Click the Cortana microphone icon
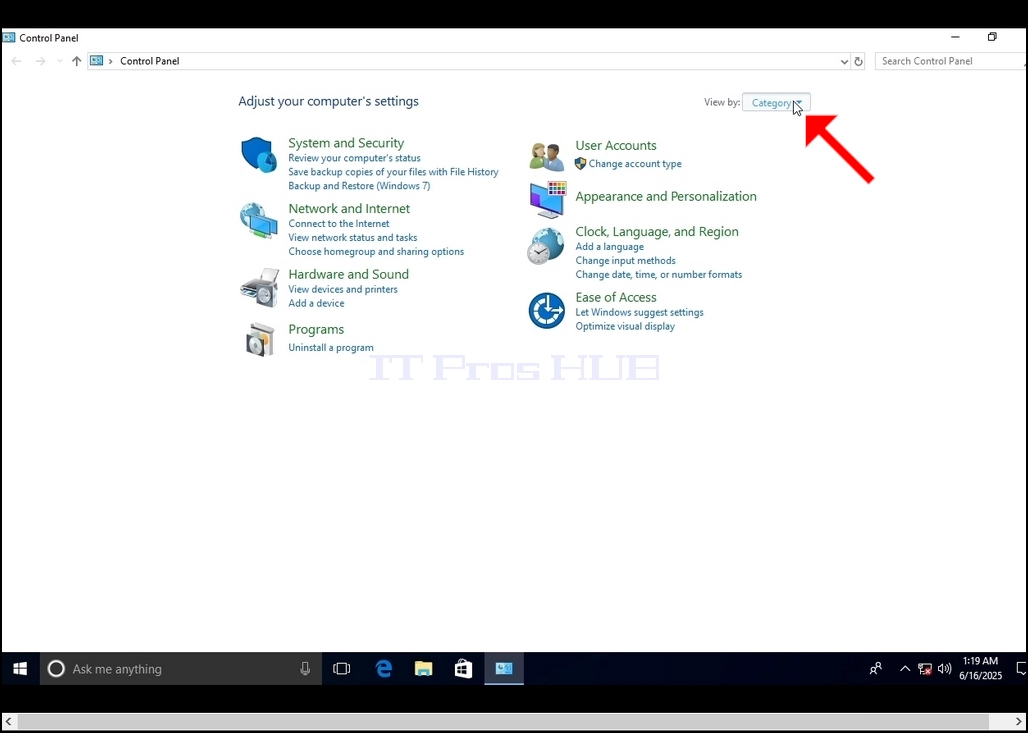The width and height of the screenshot is (1028, 733). 305,669
